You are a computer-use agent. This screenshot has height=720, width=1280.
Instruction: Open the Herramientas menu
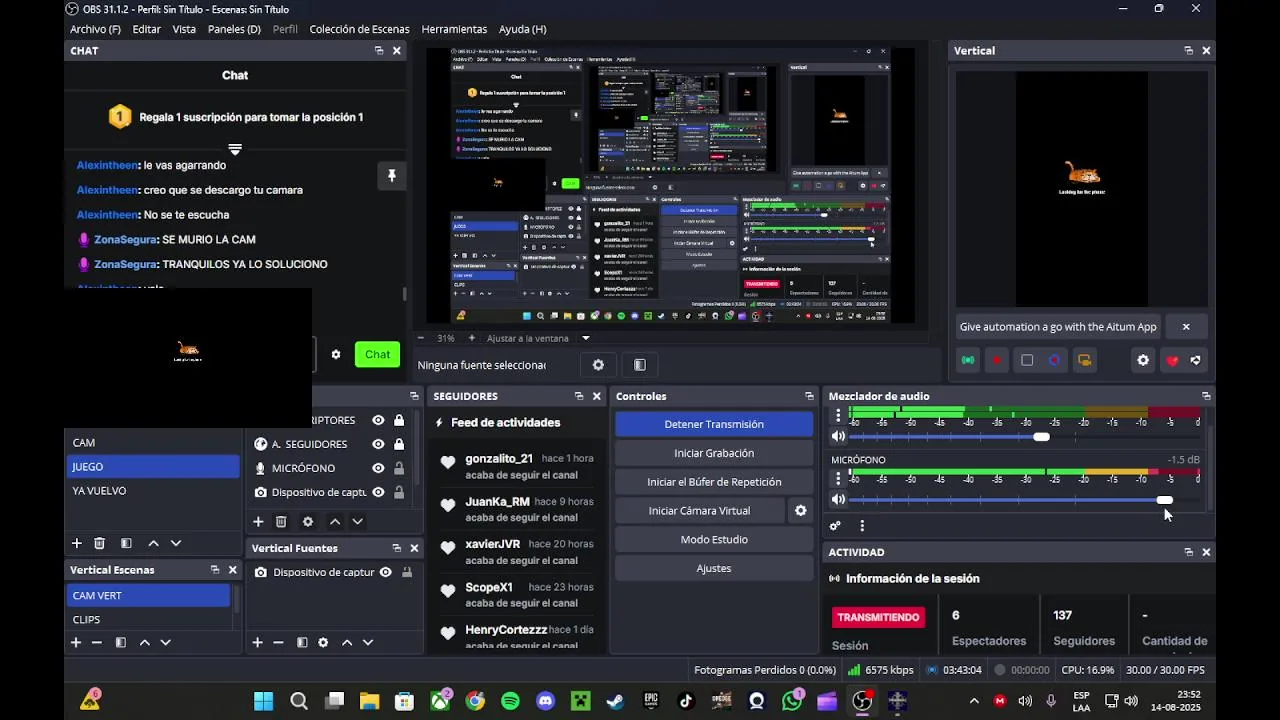[454, 29]
